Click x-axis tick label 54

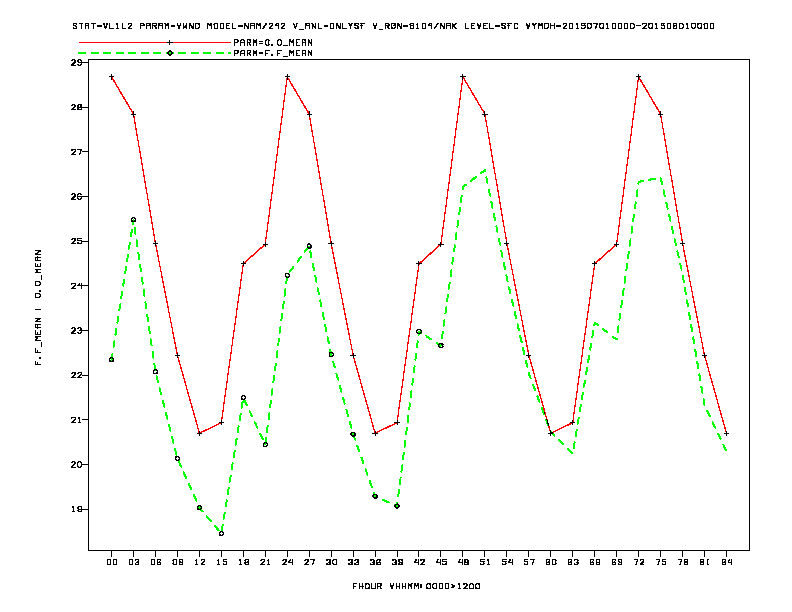click(507, 562)
